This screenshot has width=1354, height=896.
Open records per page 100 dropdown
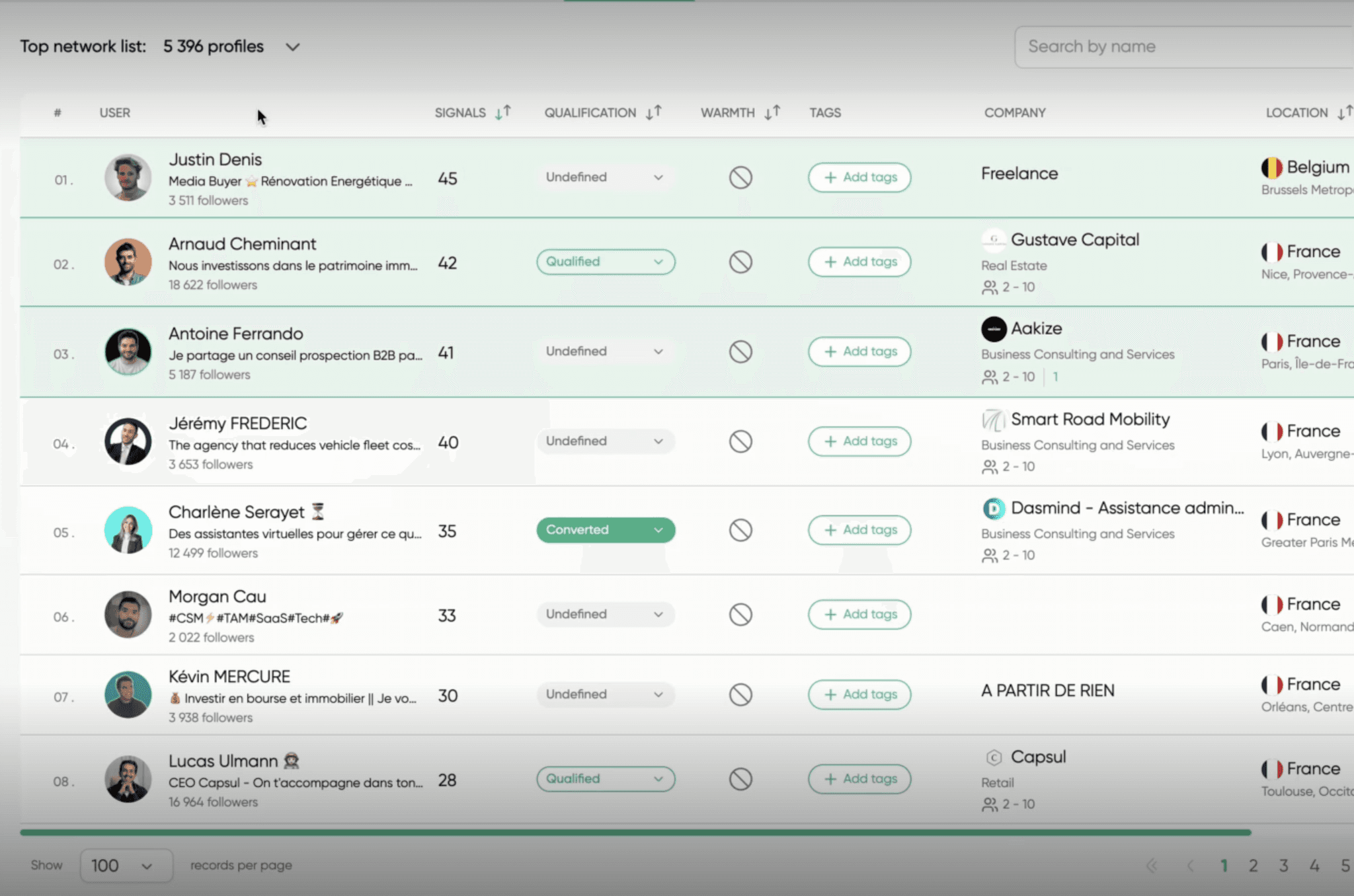pyautogui.click(x=126, y=866)
